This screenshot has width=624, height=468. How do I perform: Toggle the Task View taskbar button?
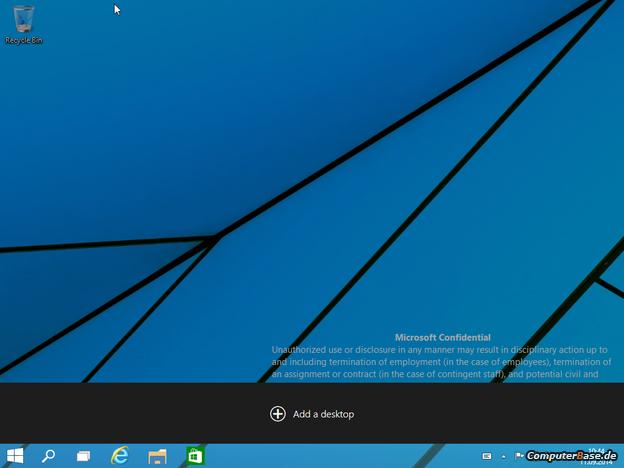click(x=84, y=456)
